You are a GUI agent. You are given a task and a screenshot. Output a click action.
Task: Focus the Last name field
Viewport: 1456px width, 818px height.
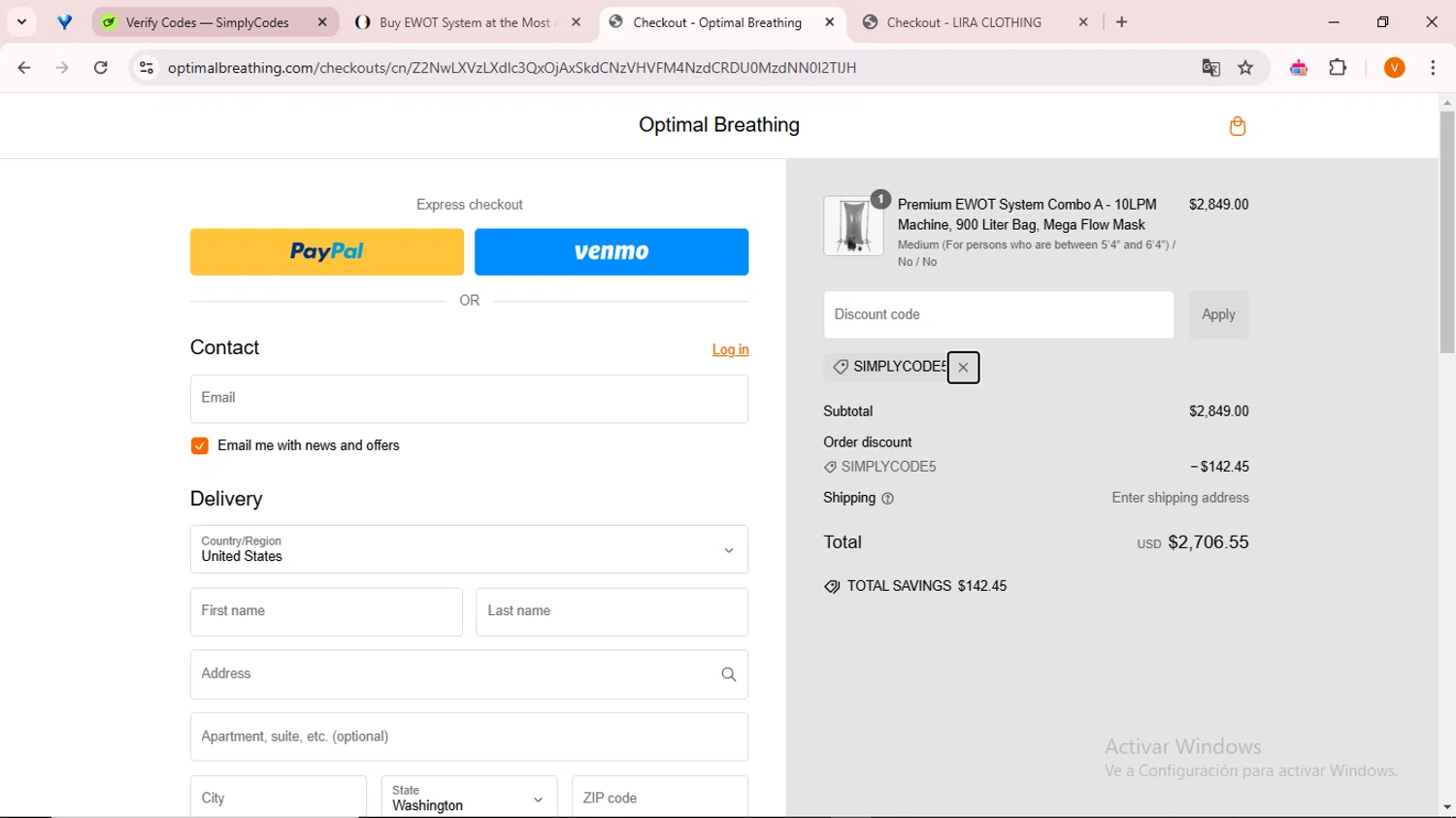pyautogui.click(x=612, y=612)
